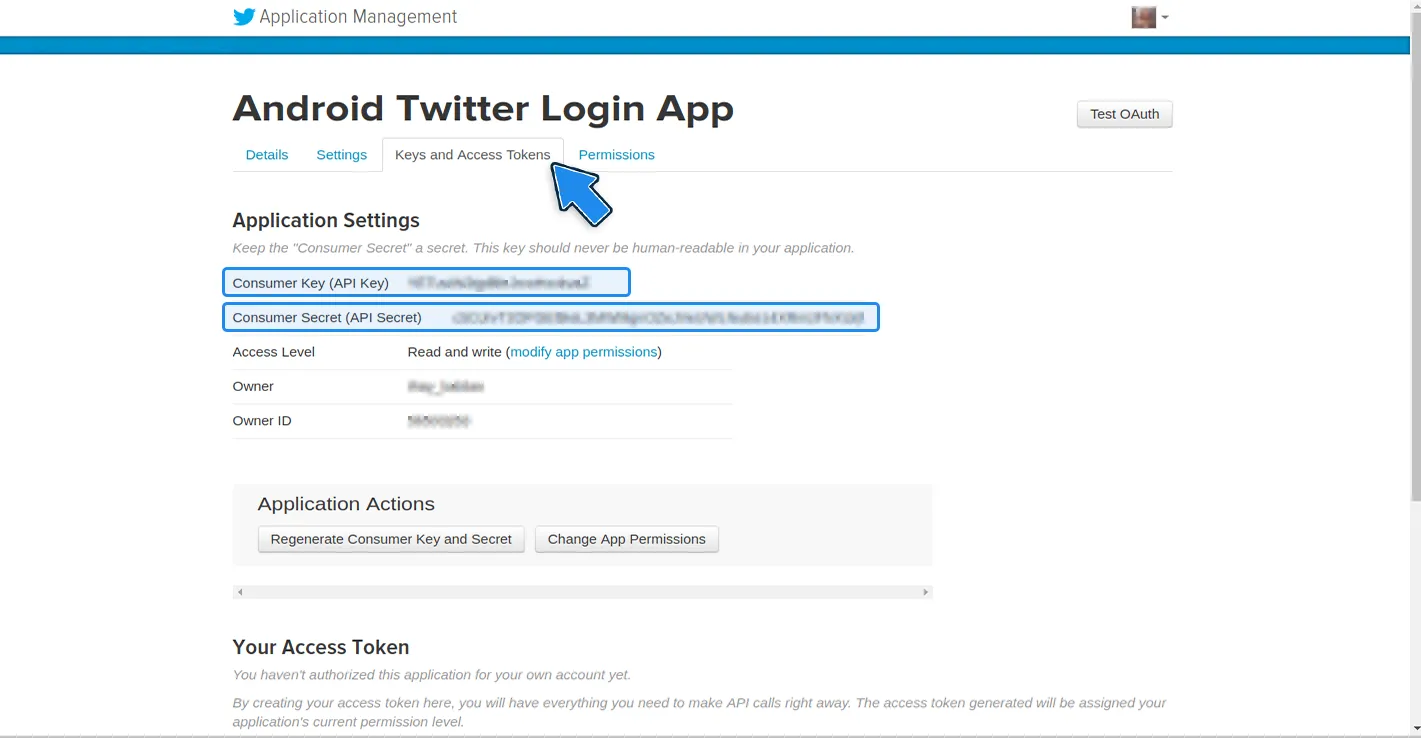1421x738 pixels.
Task: Select the Keys and Access Tokens tab
Action: click(x=472, y=155)
